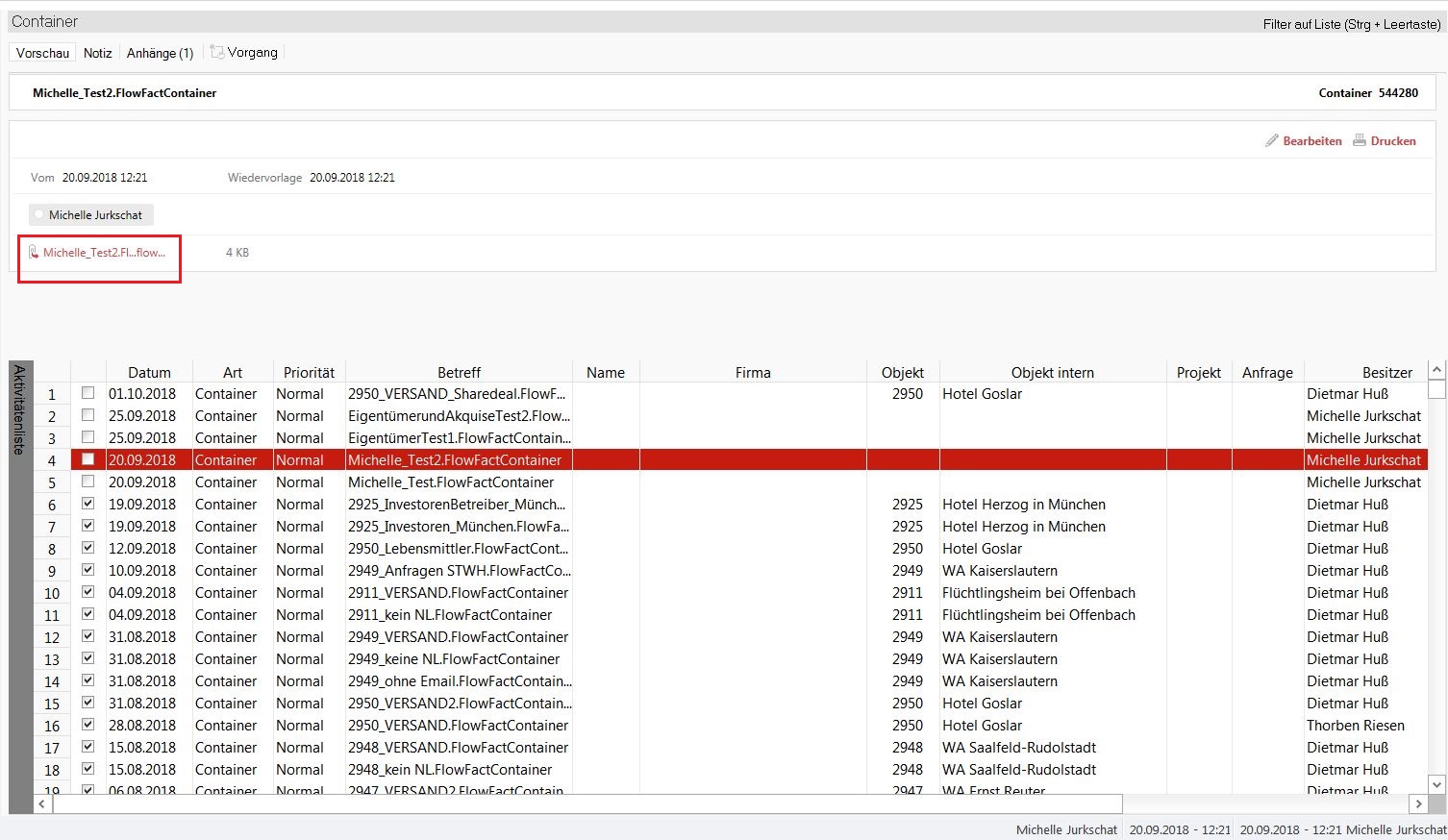Screen dimensions: 1448x840
Task: Select the 2911_VERSAND.FlowFactContainer row
Action: point(458,593)
